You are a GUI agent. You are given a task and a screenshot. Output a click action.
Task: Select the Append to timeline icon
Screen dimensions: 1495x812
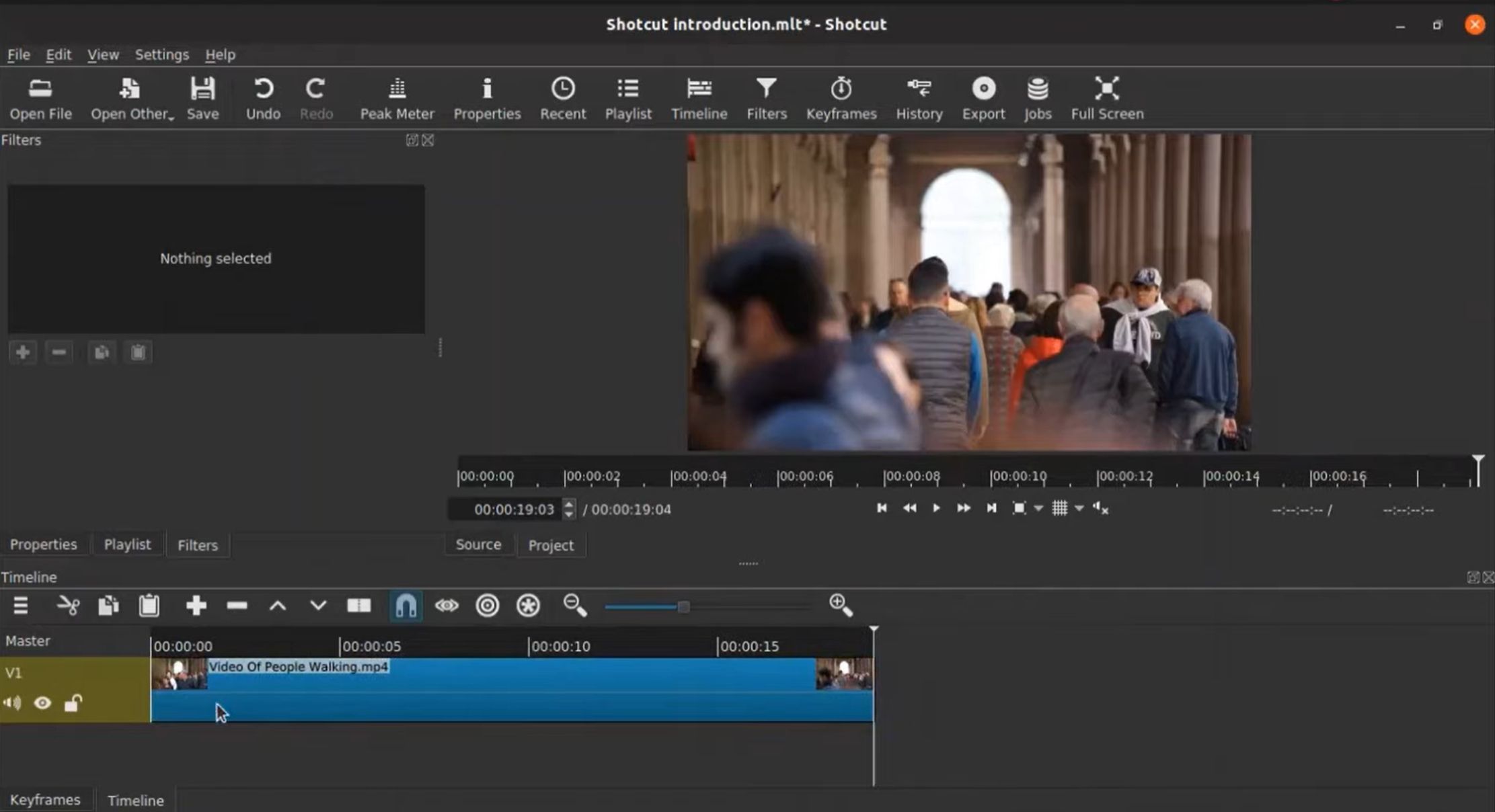tap(197, 605)
